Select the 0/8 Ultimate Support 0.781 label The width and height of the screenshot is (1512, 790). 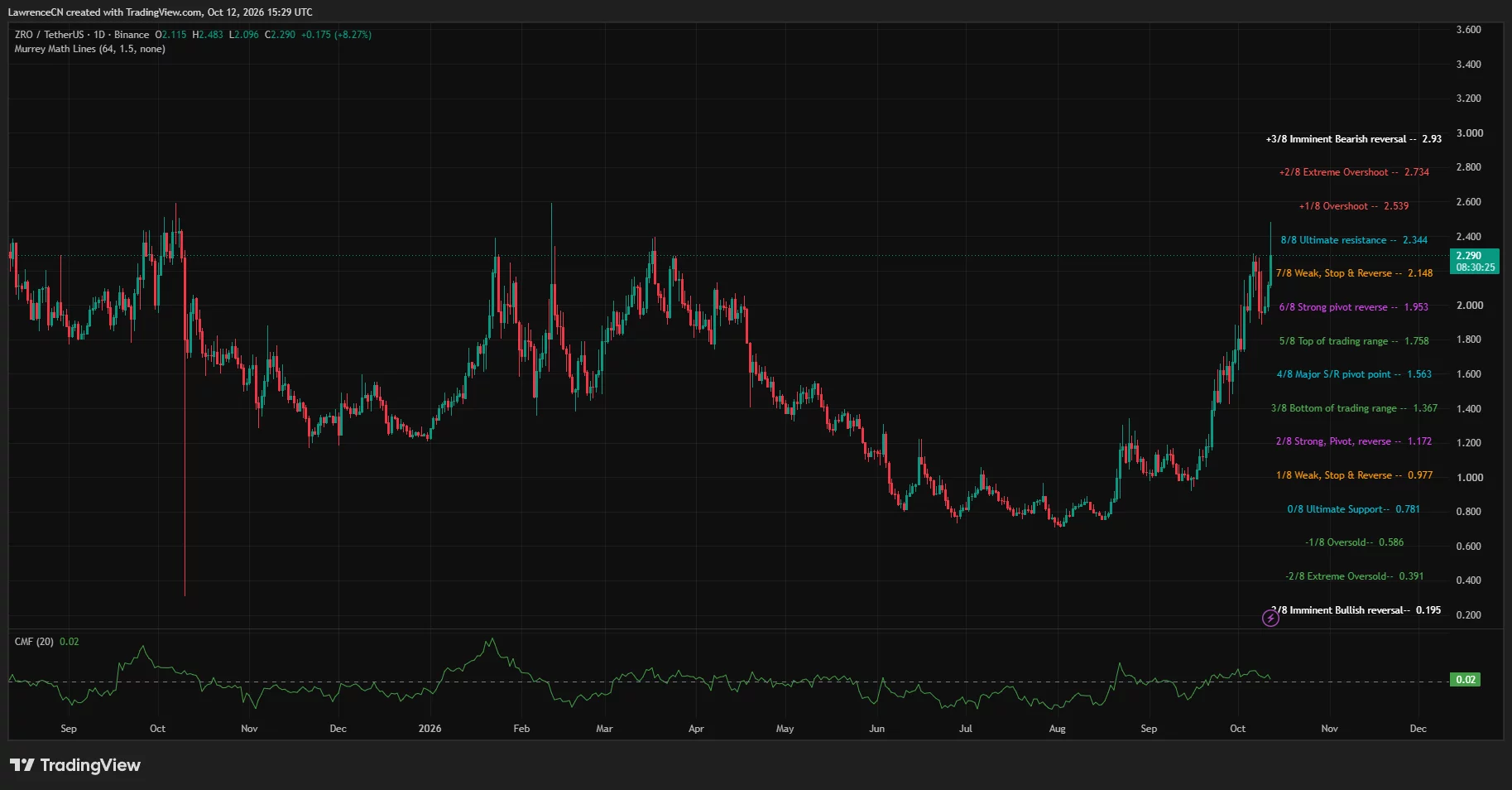[1354, 509]
